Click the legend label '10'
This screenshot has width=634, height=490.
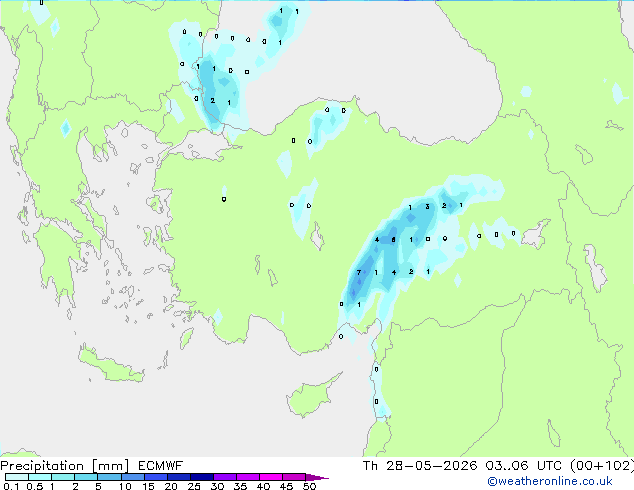tap(125, 486)
